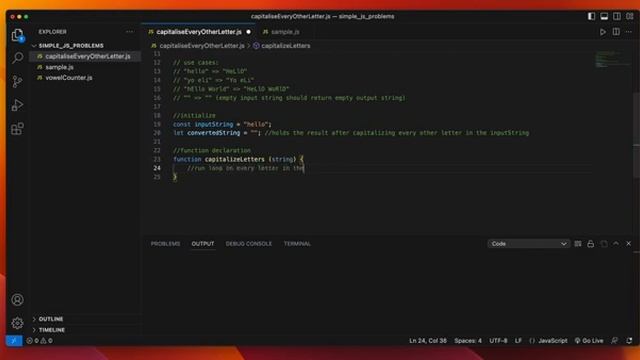Open the DEBUG CONSOLE tab

click(x=249, y=244)
